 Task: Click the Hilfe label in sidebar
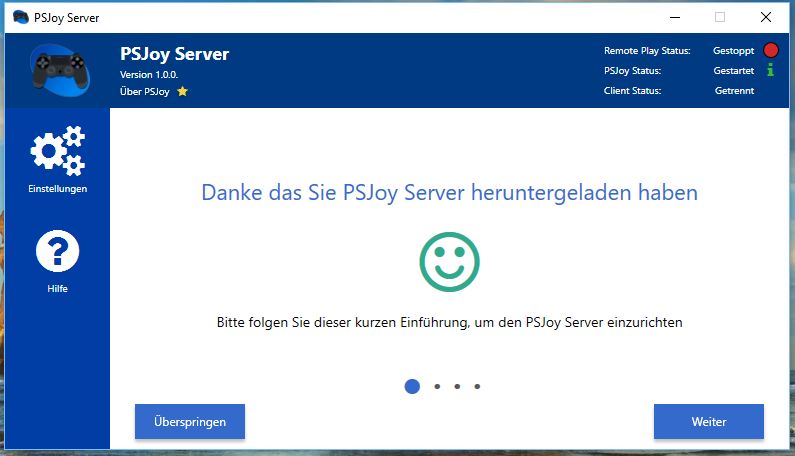point(57,289)
